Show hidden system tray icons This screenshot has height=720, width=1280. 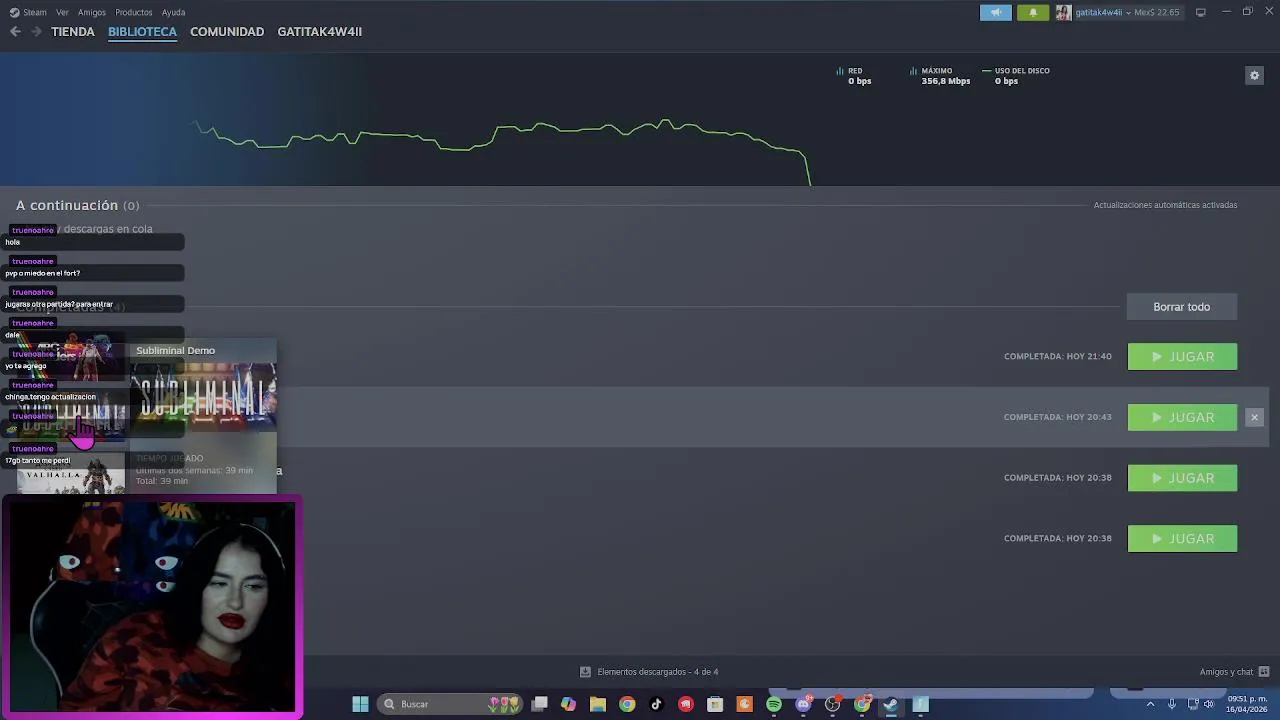click(x=1150, y=704)
